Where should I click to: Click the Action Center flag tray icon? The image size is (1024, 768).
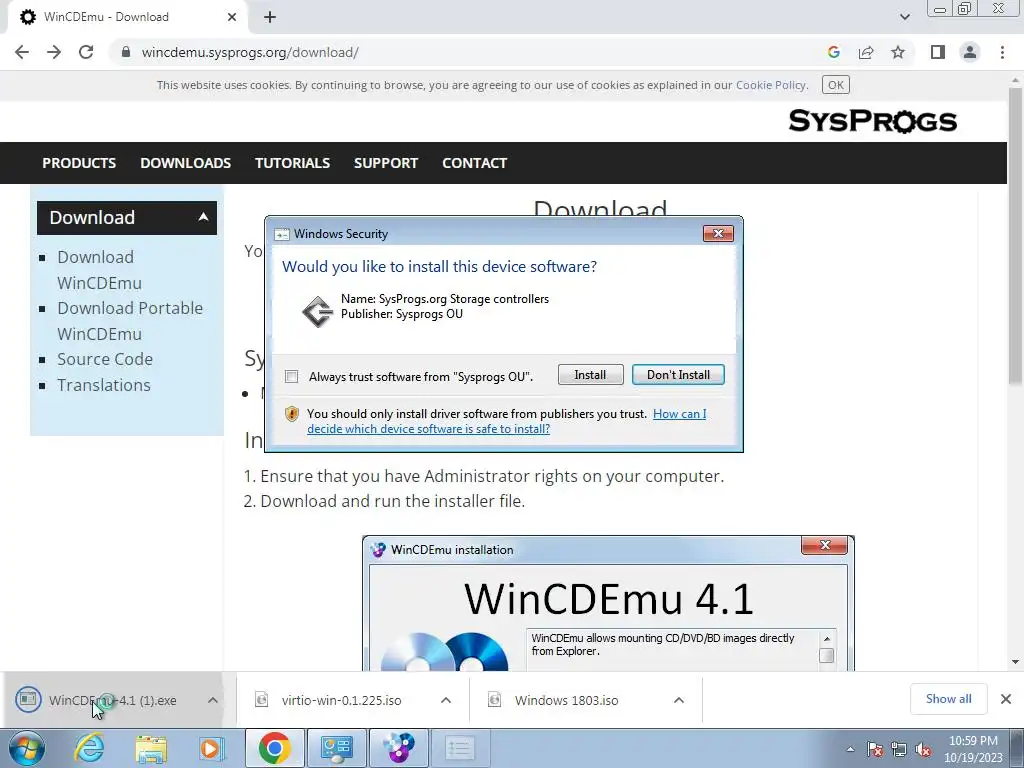coord(875,749)
